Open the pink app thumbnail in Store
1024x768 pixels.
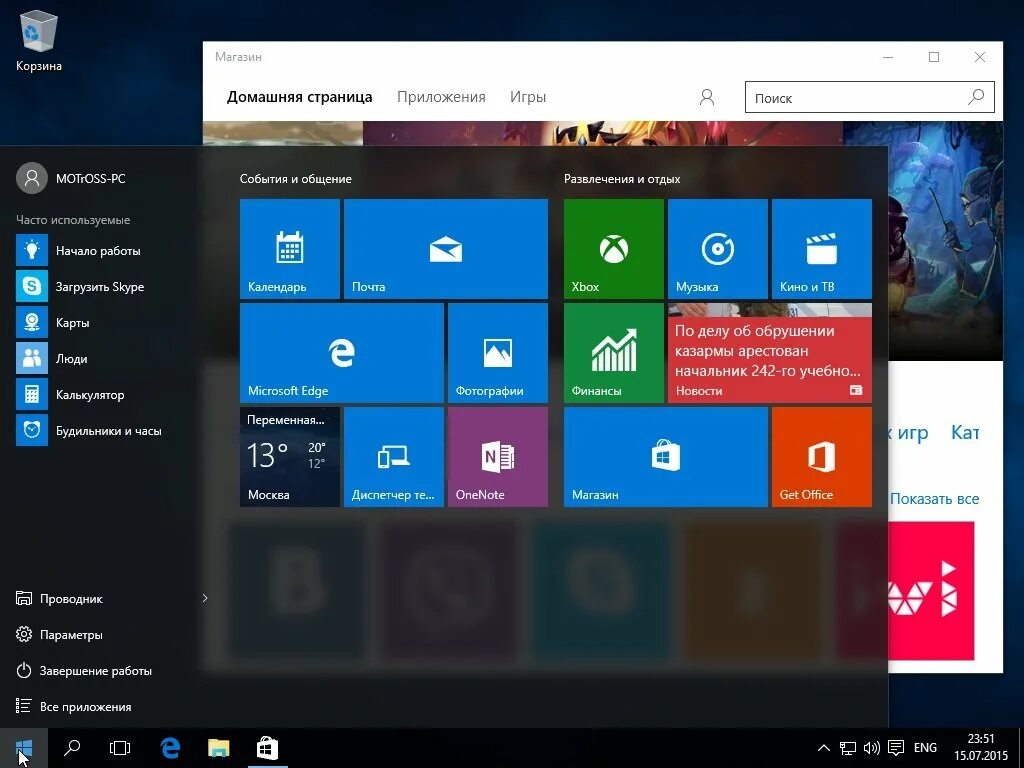point(931,590)
